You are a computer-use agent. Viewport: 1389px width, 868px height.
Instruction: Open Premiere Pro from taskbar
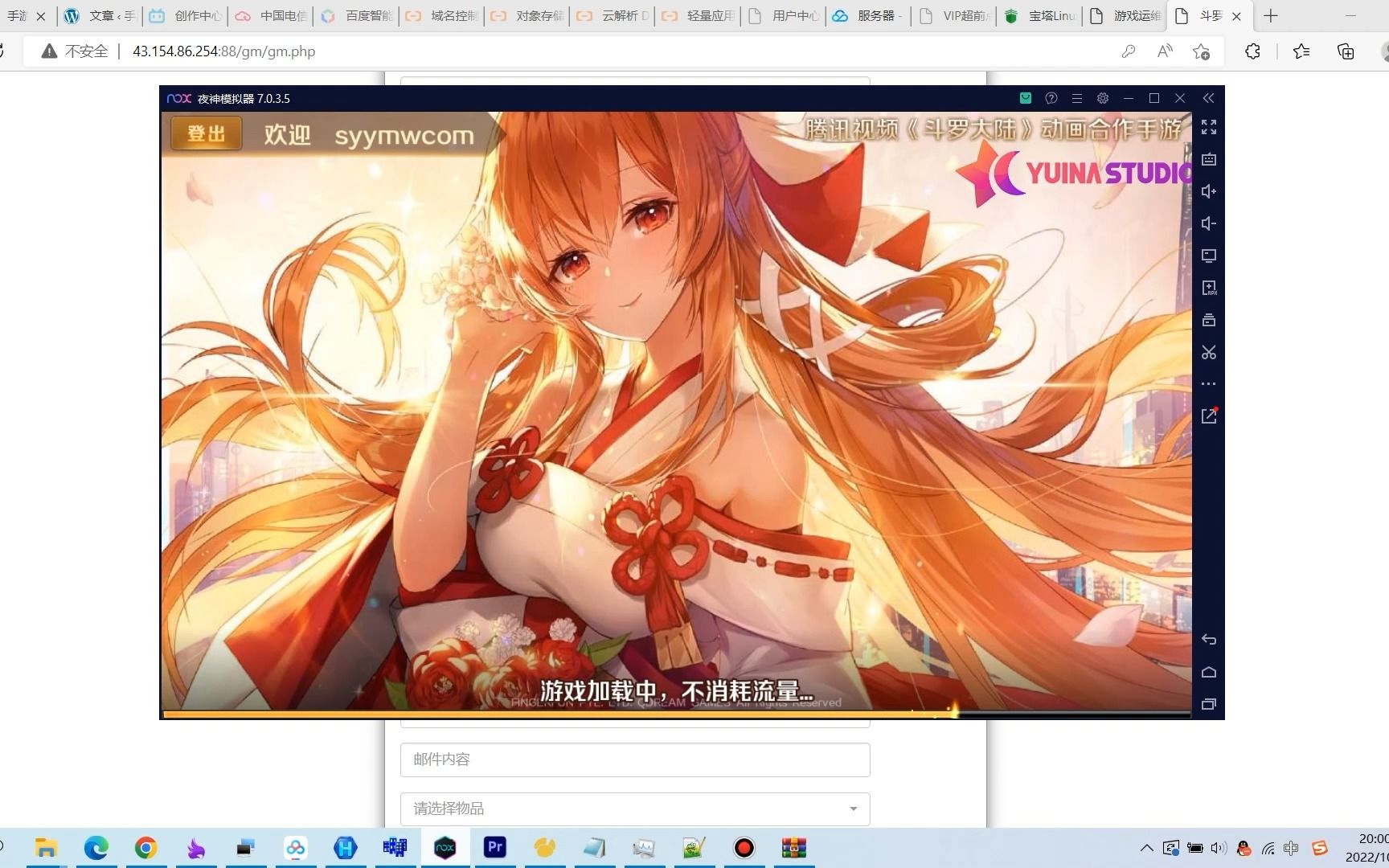coord(494,848)
